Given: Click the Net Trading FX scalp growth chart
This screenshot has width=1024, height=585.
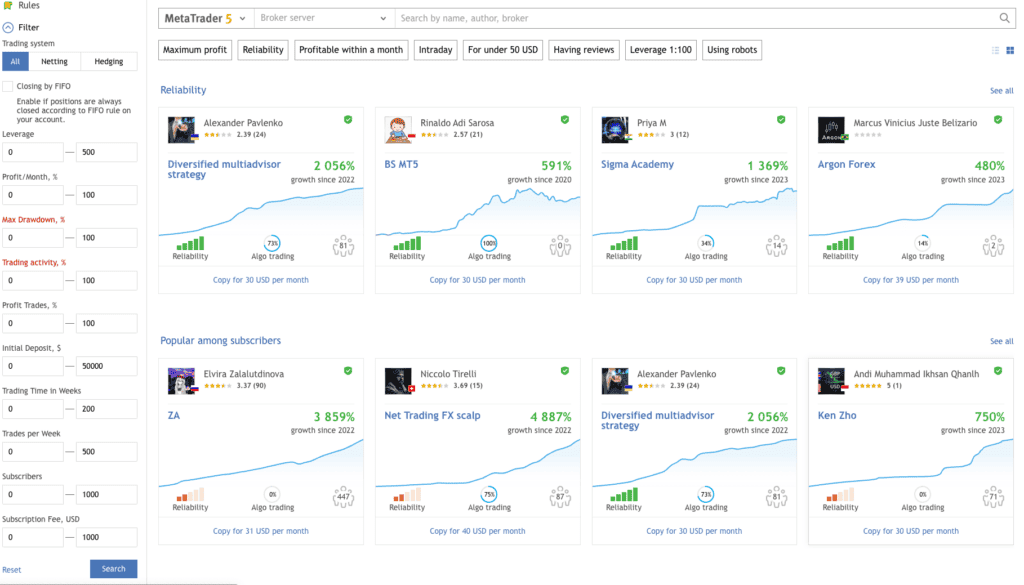Looking at the screenshot, I should 477,462.
